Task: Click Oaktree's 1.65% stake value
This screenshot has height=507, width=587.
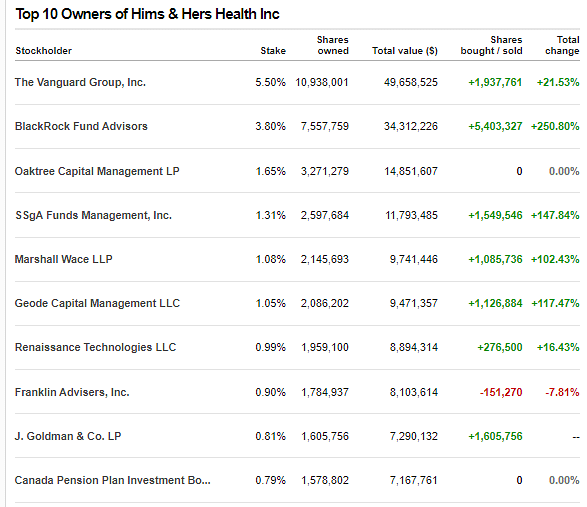Action: click(x=270, y=171)
